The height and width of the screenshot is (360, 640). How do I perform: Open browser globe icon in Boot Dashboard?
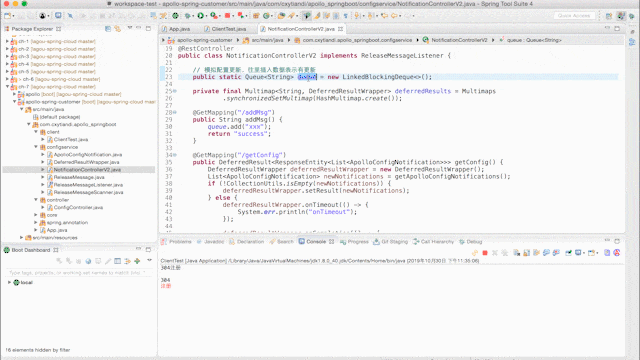(88, 261)
